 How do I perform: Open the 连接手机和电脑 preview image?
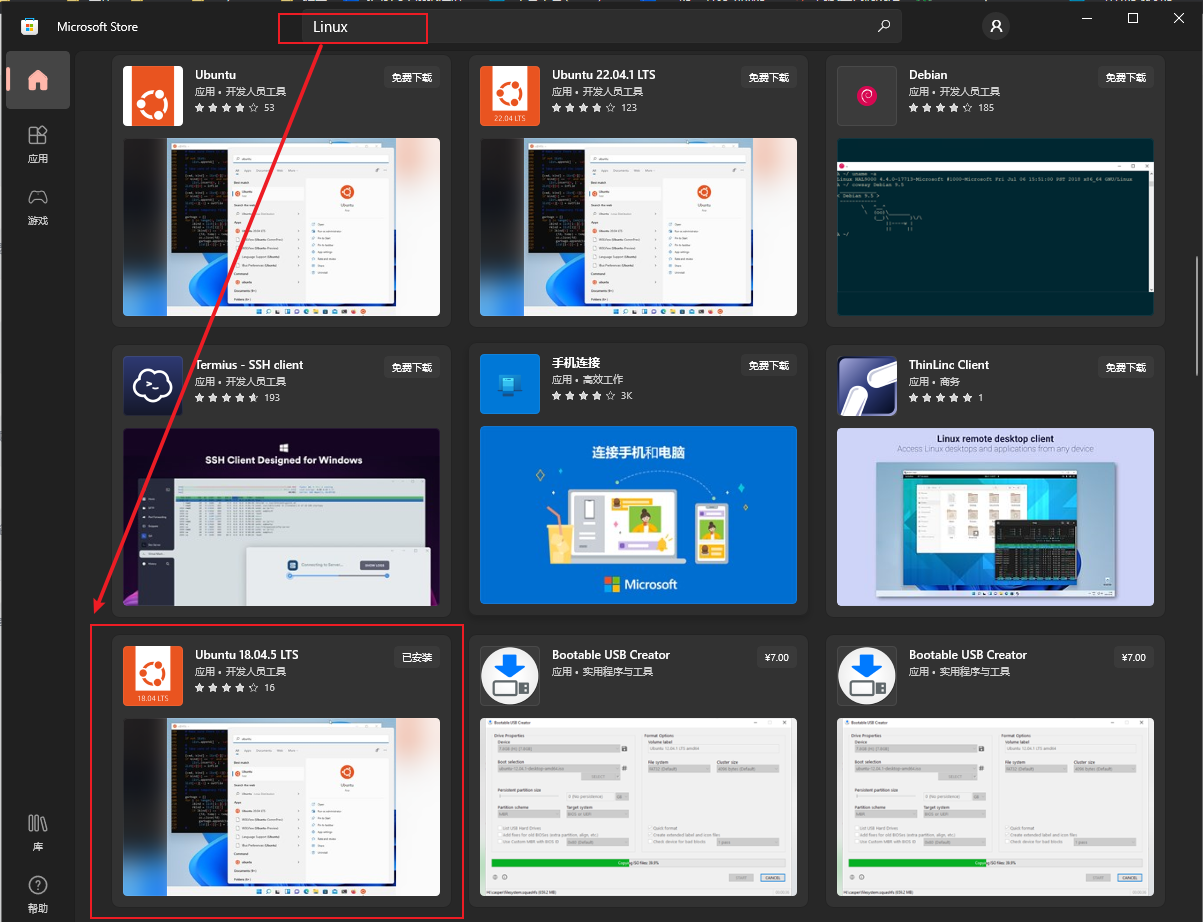point(638,515)
